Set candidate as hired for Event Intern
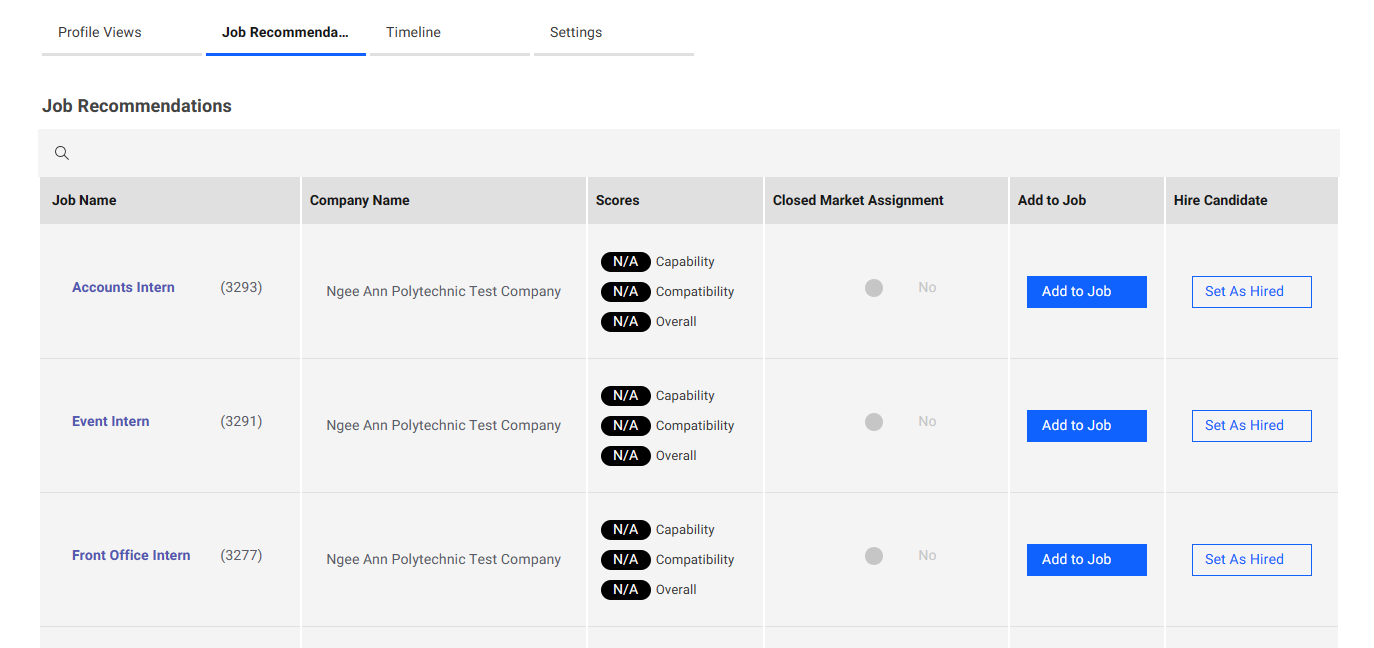Screen dimensions: 1374x648 point(1251,426)
